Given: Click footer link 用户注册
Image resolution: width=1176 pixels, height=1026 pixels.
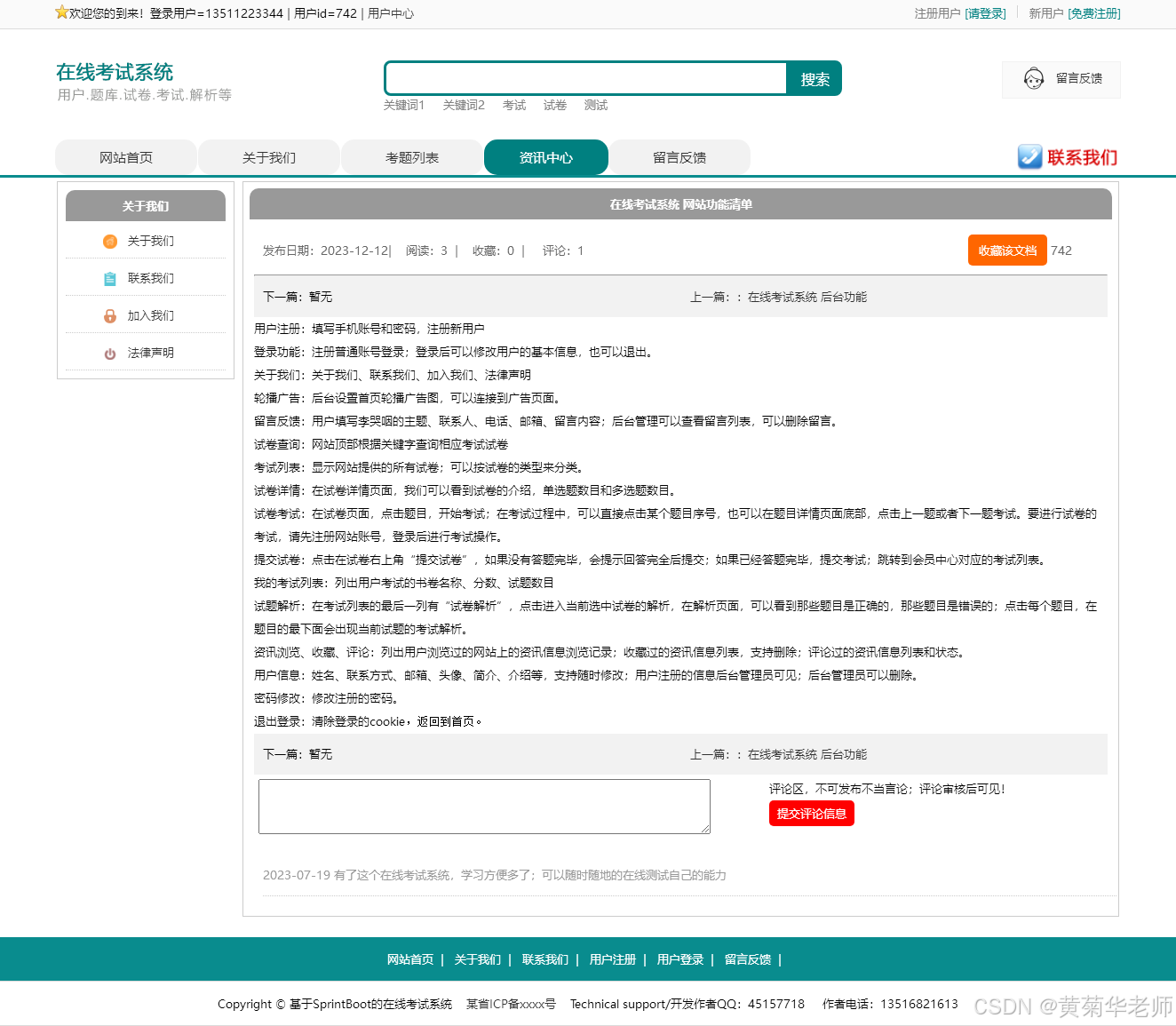Looking at the screenshot, I should tap(613, 959).
